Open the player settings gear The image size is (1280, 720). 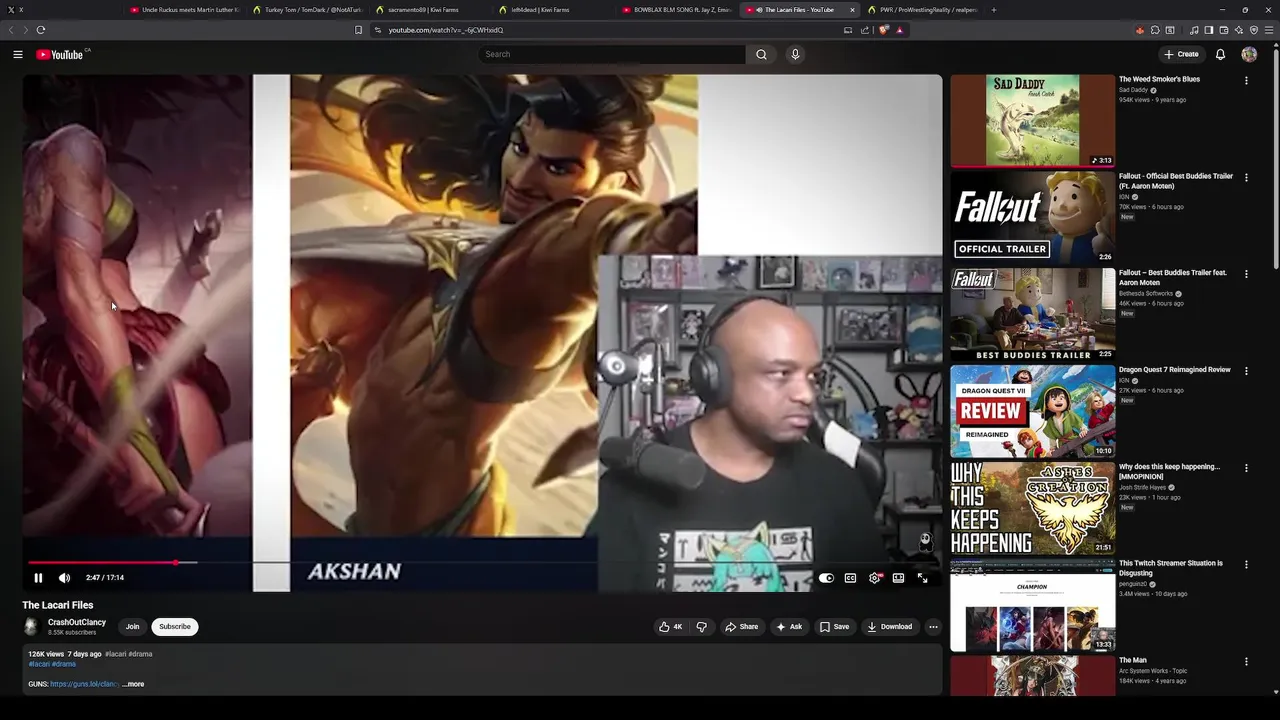point(875,578)
